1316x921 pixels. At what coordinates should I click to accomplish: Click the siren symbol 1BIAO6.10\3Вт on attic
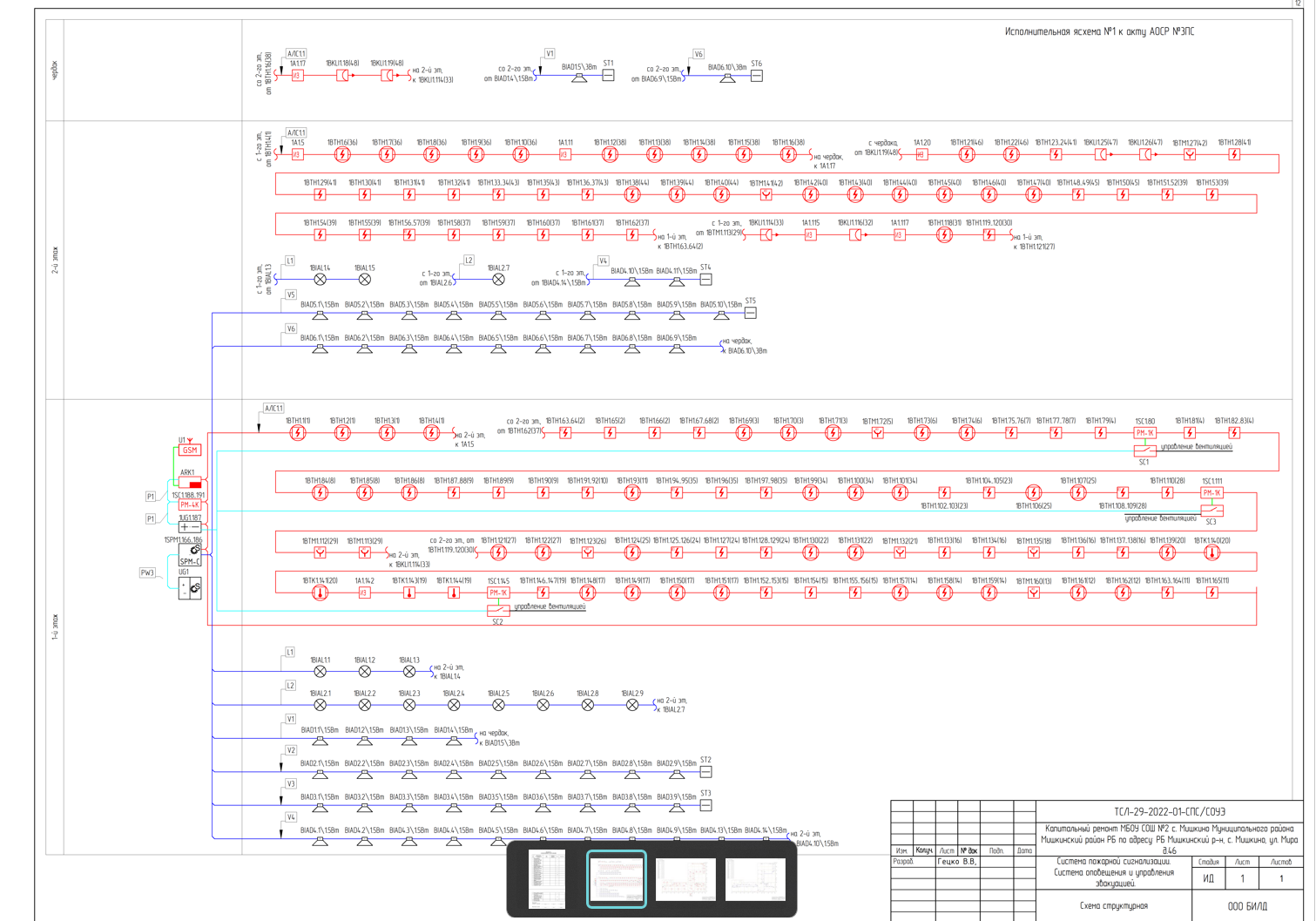pos(727,78)
